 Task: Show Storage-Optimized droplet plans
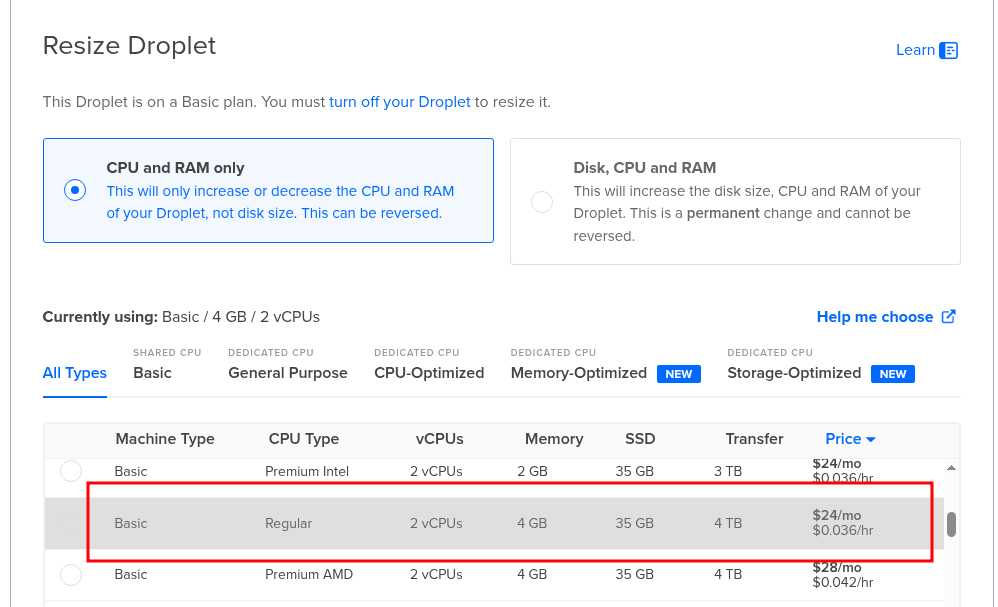(x=795, y=373)
